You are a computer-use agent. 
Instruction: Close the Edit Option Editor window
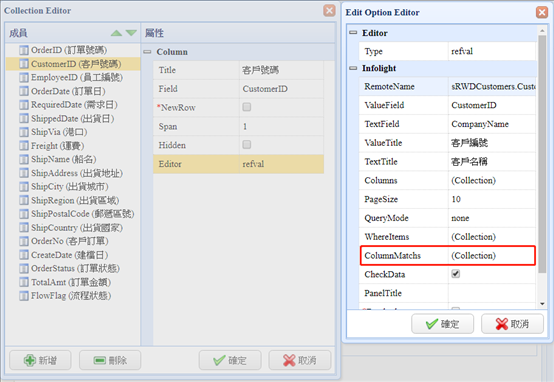coord(542,12)
